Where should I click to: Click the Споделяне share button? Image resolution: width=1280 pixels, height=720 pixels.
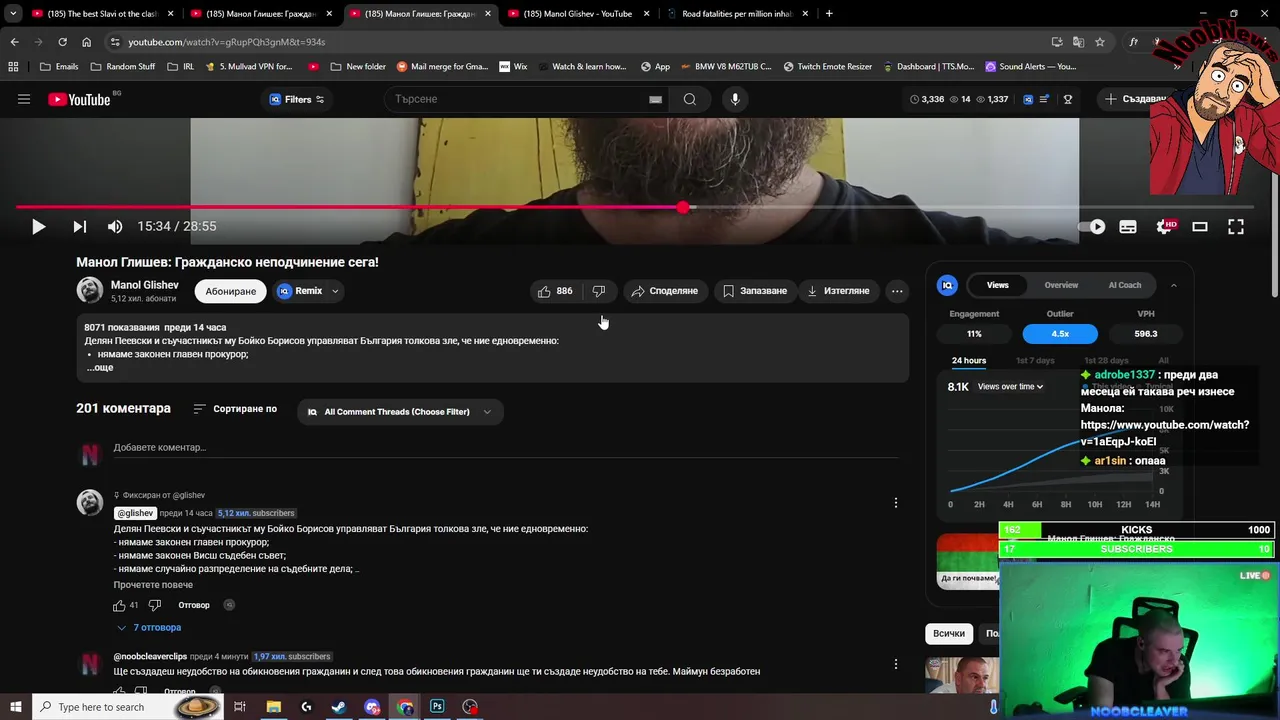pos(664,291)
